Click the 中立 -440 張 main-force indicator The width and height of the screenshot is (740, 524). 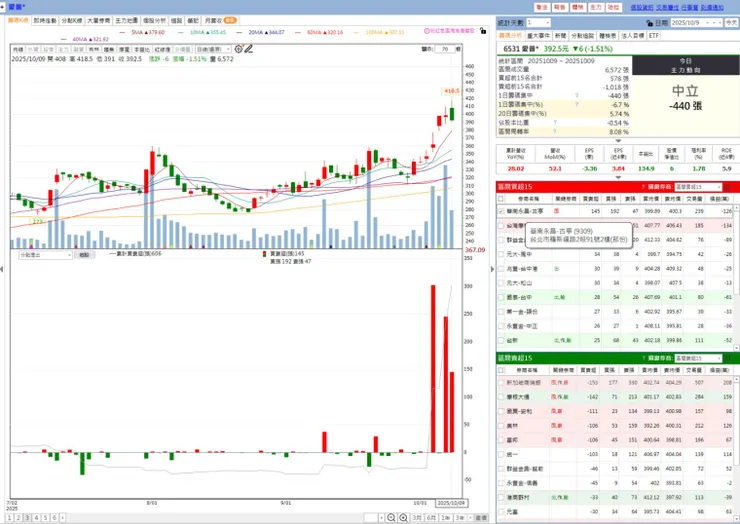[x=685, y=98]
